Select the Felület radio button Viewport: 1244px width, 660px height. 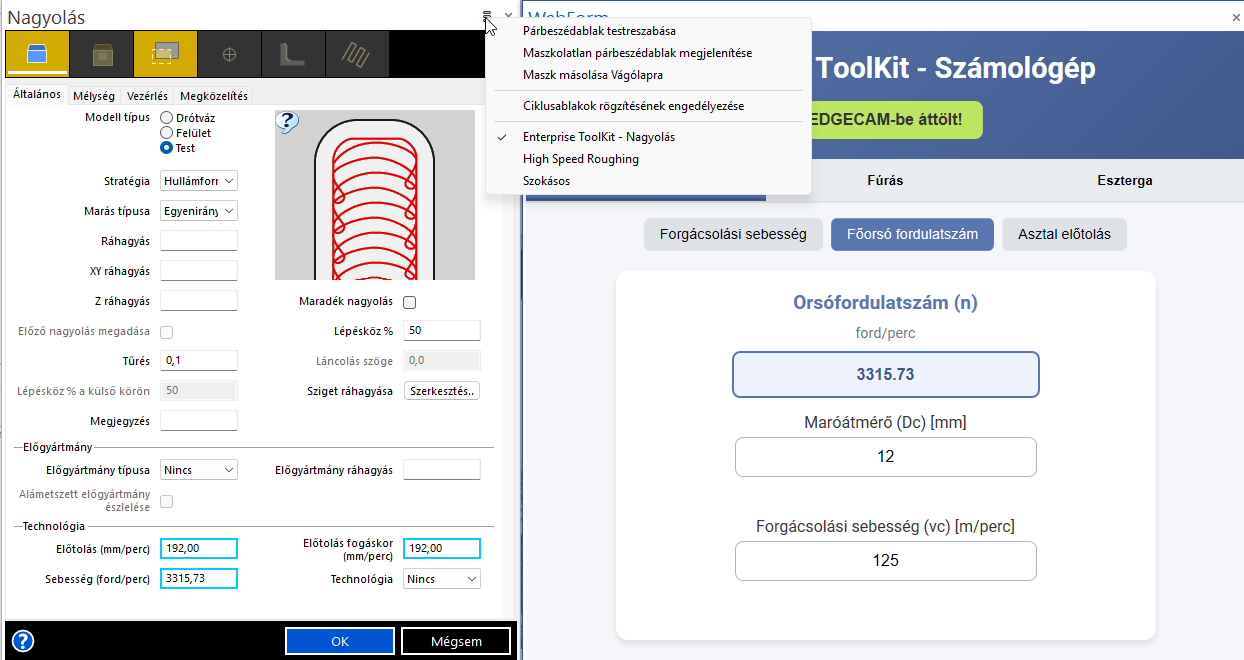(167, 133)
